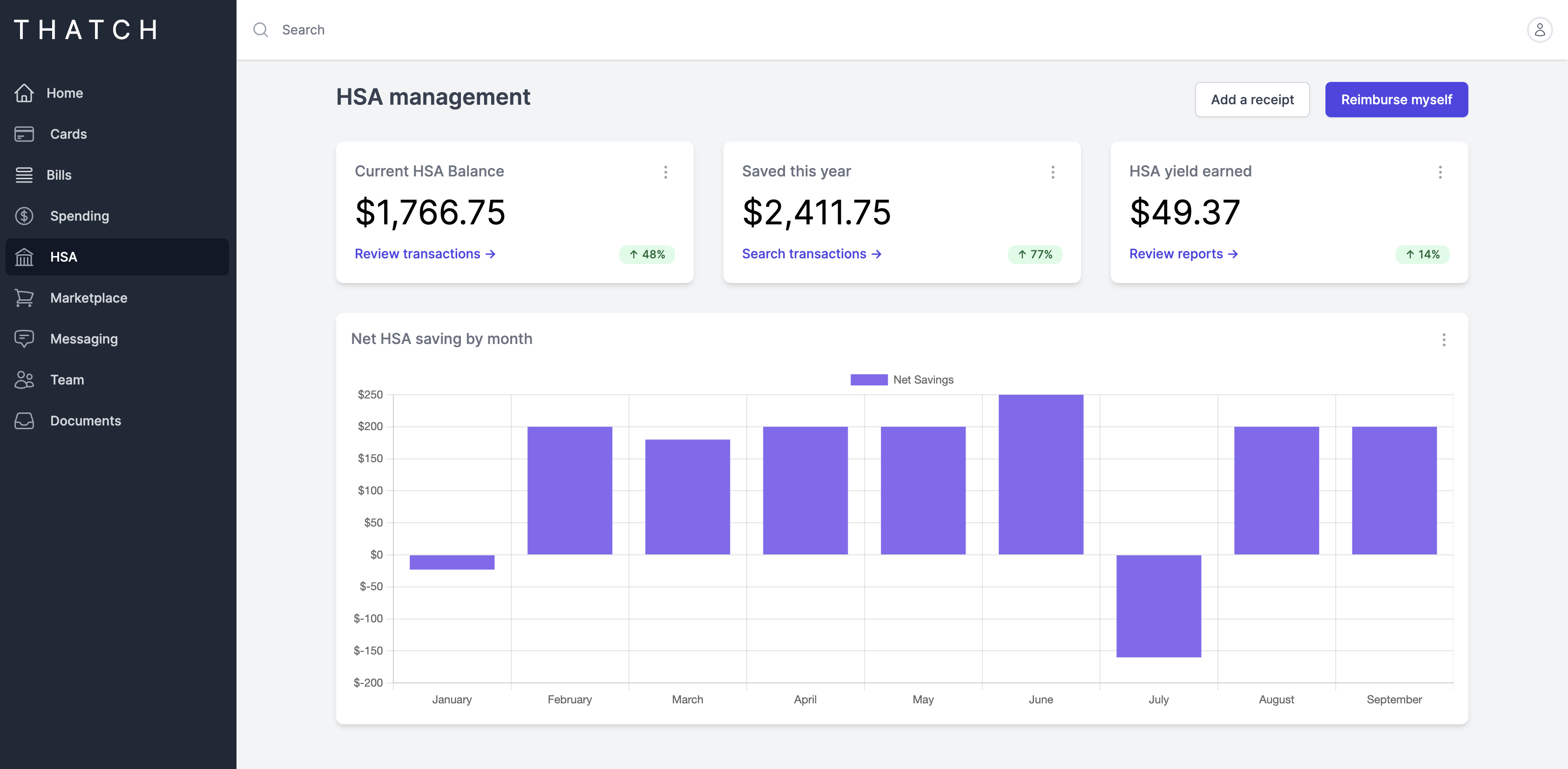
Task: Click the Marketplace shopping cart icon
Action: point(24,298)
